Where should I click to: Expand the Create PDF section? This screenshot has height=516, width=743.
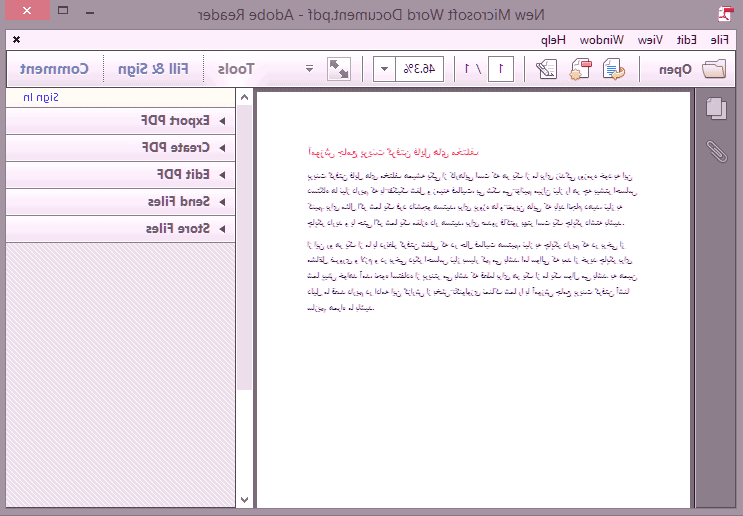coord(120,148)
